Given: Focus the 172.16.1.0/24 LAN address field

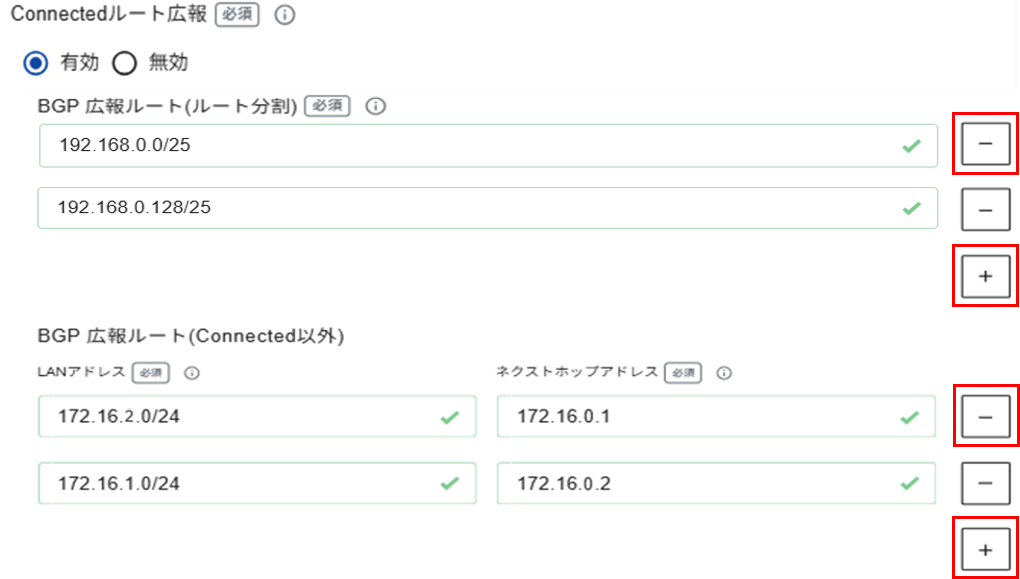Looking at the screenshot, I should (x=257, y=483).
